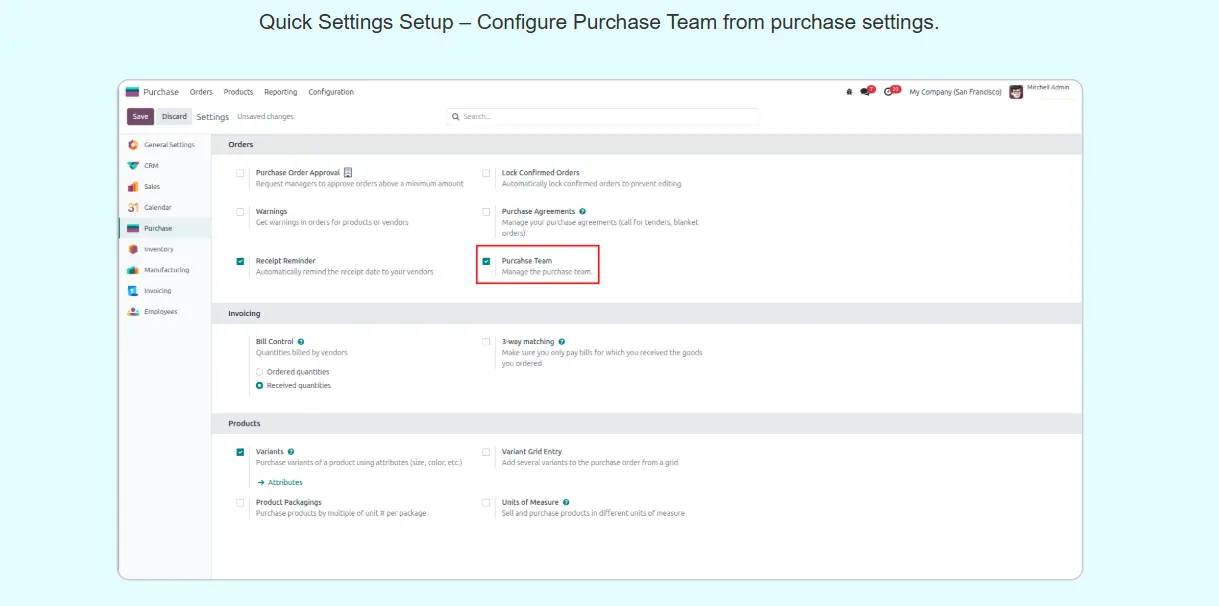
Task: Open the activities clock icon
Action: click(x=889, y=92)
